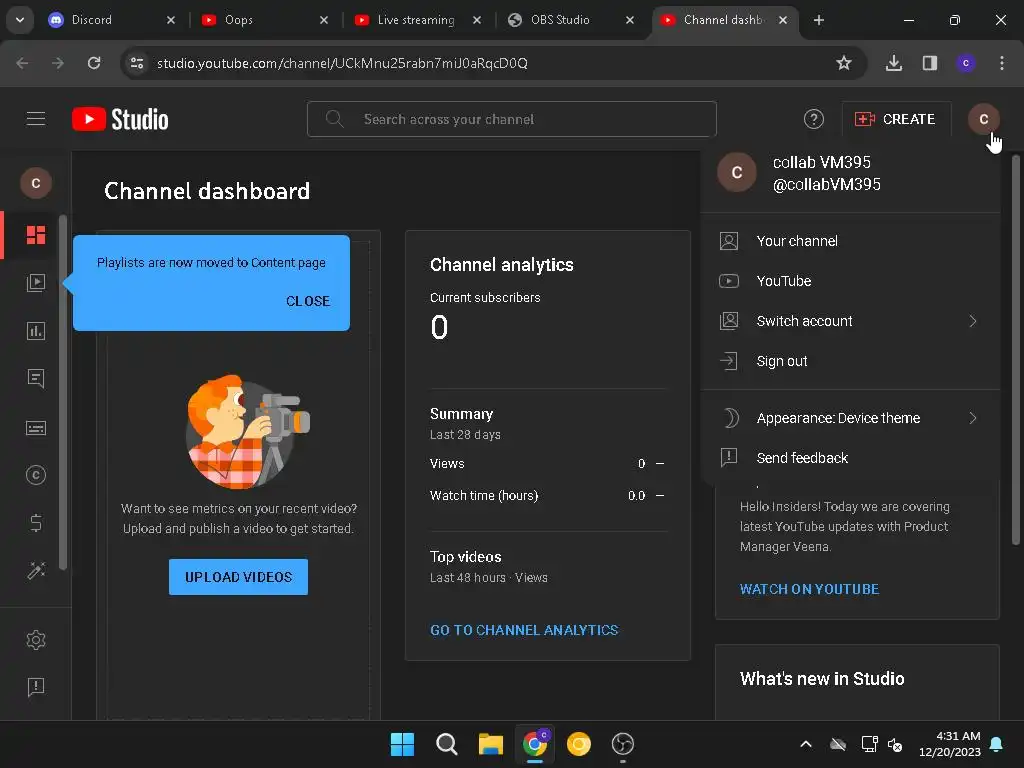Open the Analytics sidebar icon
The width and height of the screenshot is (1024, 768).
pyautogui.click(x=36, y=331)
